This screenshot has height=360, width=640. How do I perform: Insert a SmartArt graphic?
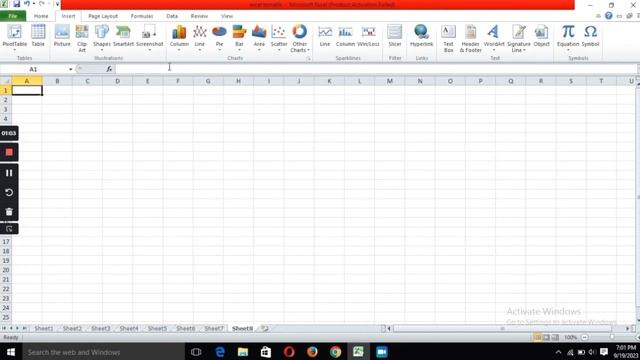(123, 36)
